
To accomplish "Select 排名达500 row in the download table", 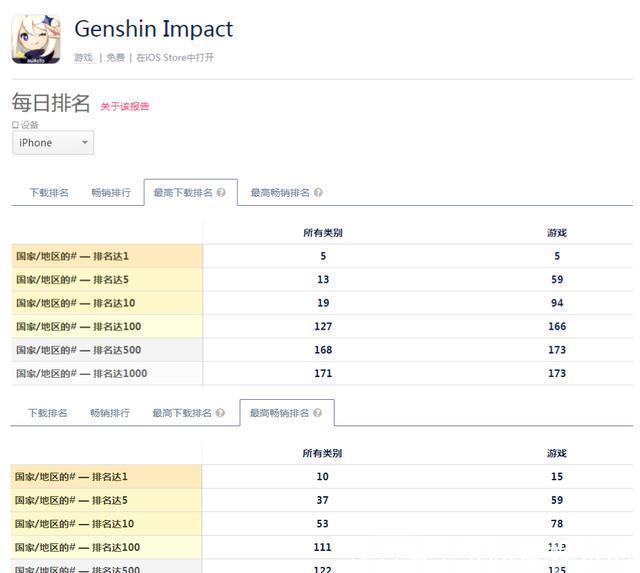I will tap(322, 350).
